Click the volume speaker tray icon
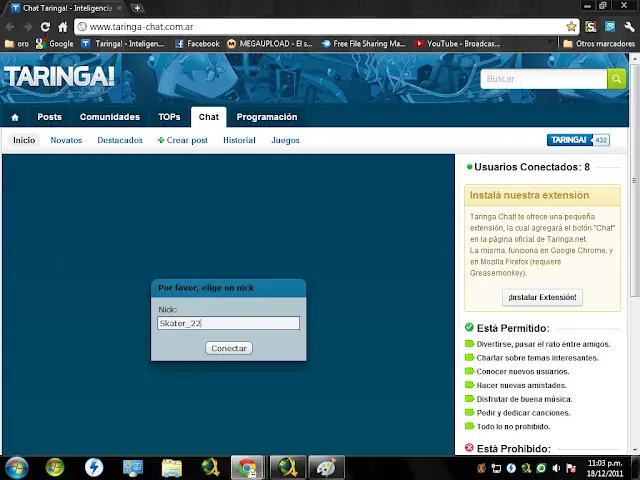This screenshot has height=480, width=640. click(556, 468)
